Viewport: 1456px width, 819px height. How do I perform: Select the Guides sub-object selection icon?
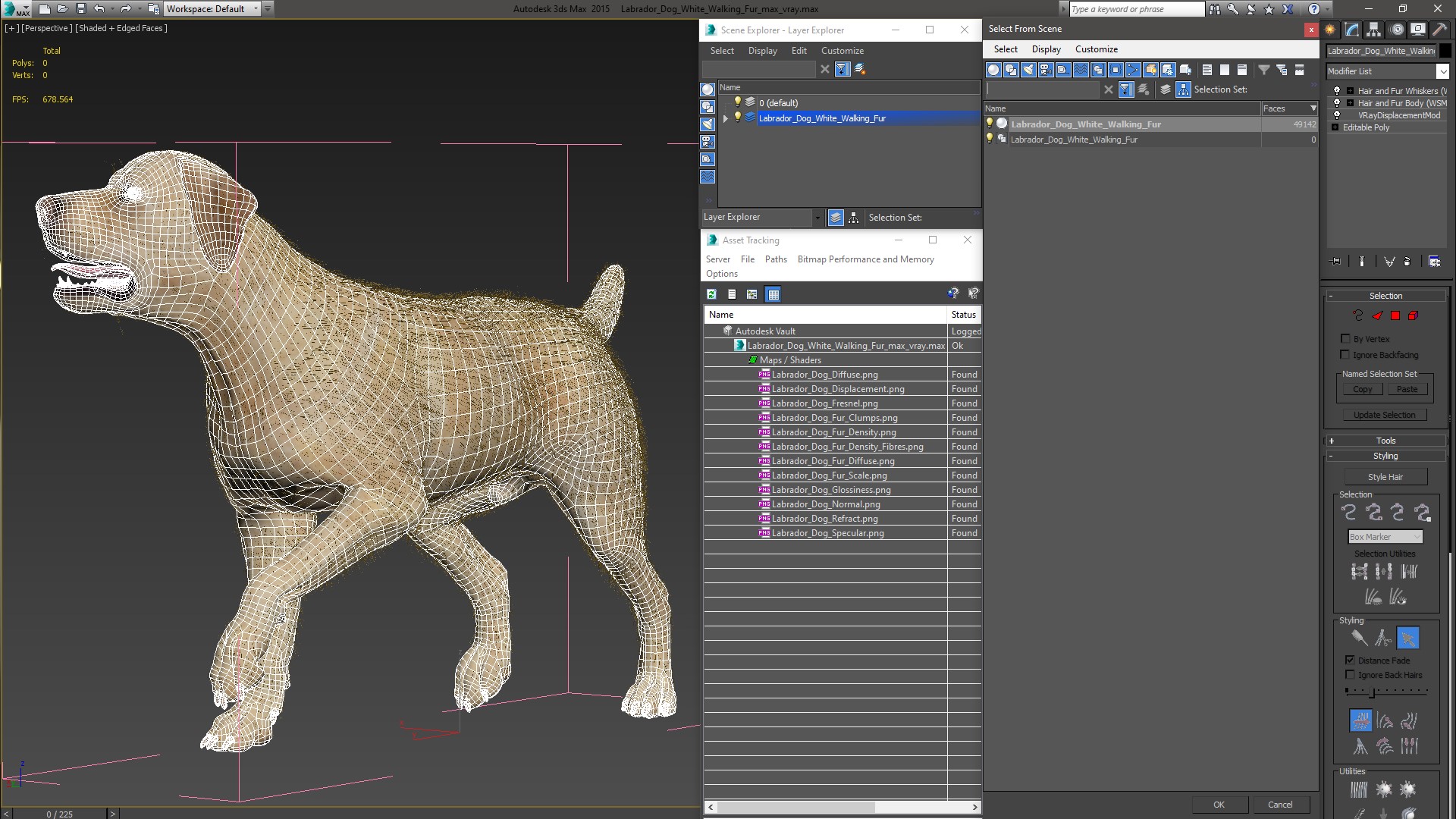1358,315
